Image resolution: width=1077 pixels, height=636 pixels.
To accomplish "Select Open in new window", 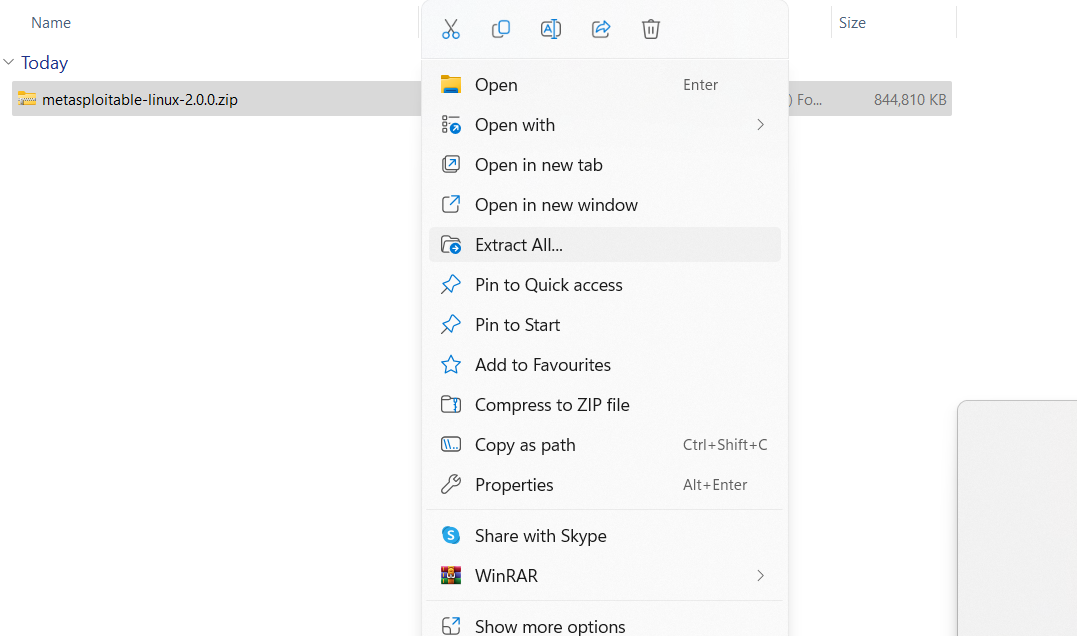I will click(x=604, y=205).
